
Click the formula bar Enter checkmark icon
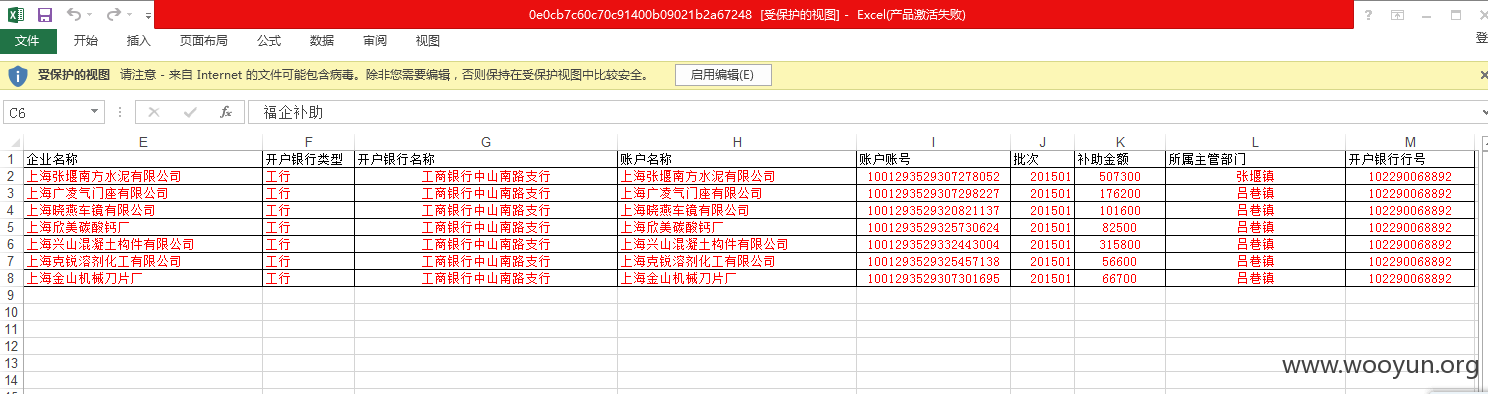click(190, 112)
